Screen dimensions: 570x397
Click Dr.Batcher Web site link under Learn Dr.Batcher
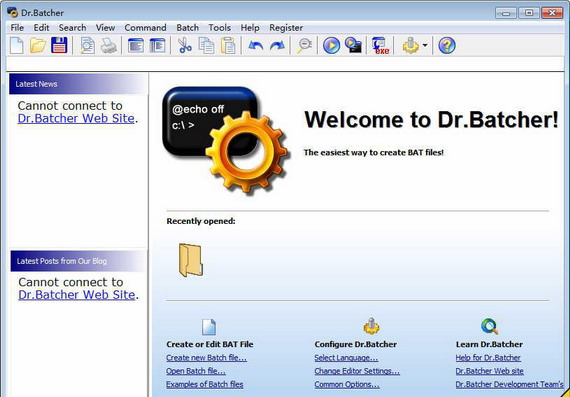(489, 371)
